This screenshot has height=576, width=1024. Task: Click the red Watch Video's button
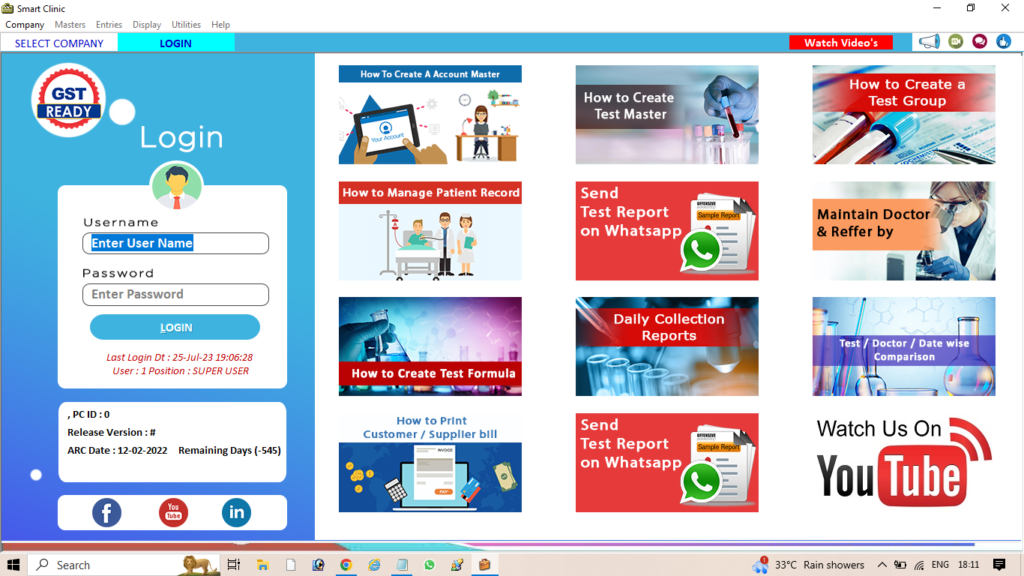(841, 43)
